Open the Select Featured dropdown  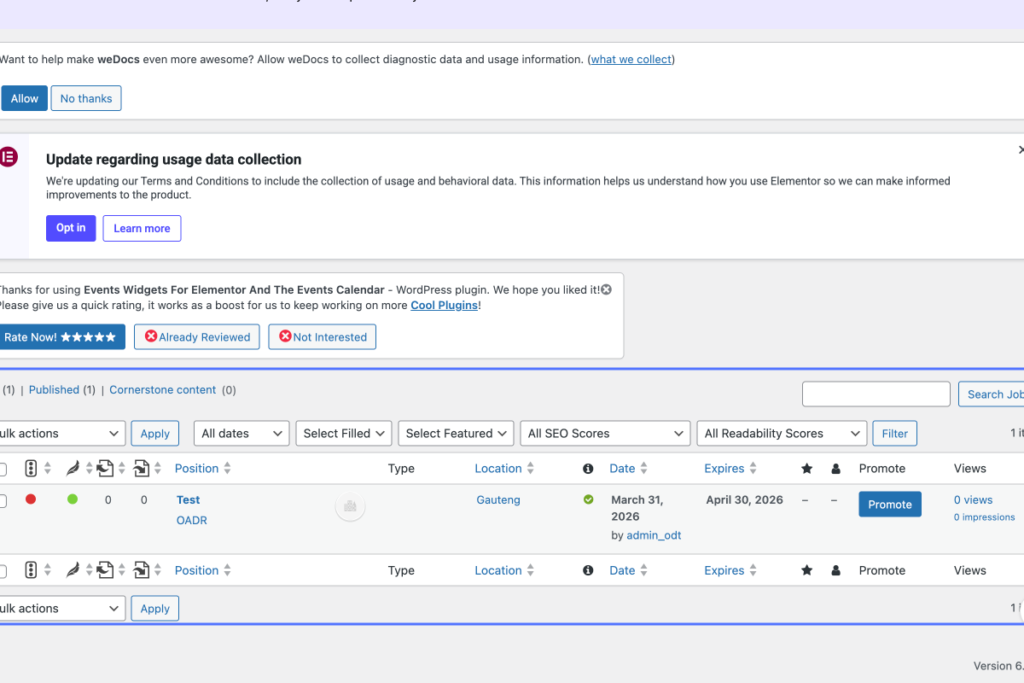coord(456,434)
